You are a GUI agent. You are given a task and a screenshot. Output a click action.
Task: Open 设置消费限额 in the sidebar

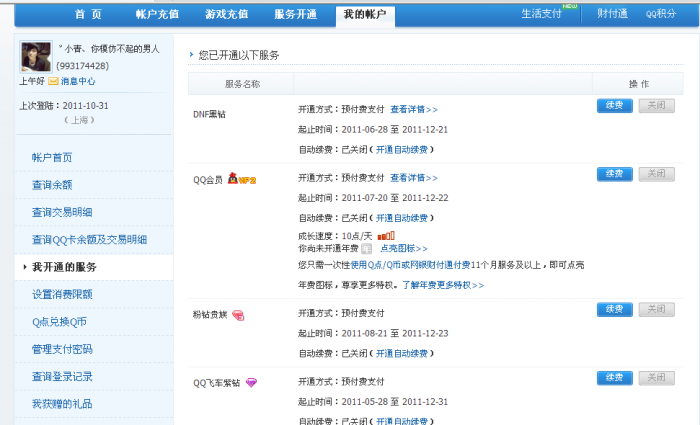click(62, 294)
